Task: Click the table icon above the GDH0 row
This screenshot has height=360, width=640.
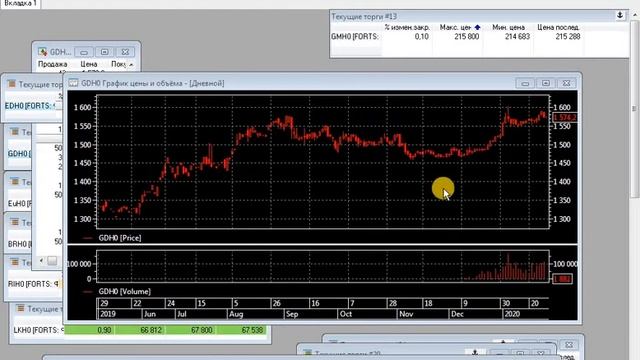Action: point(14,132)
